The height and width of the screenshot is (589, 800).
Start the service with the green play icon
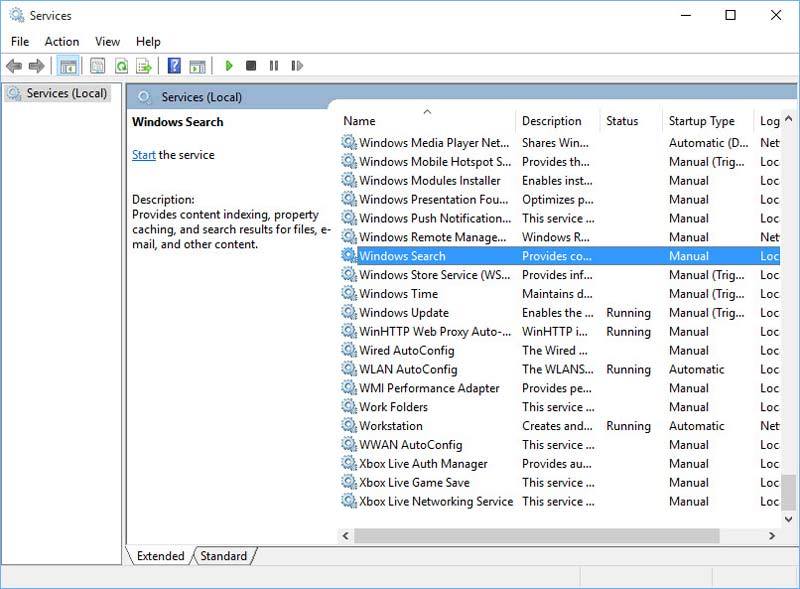tap(230, 65)
